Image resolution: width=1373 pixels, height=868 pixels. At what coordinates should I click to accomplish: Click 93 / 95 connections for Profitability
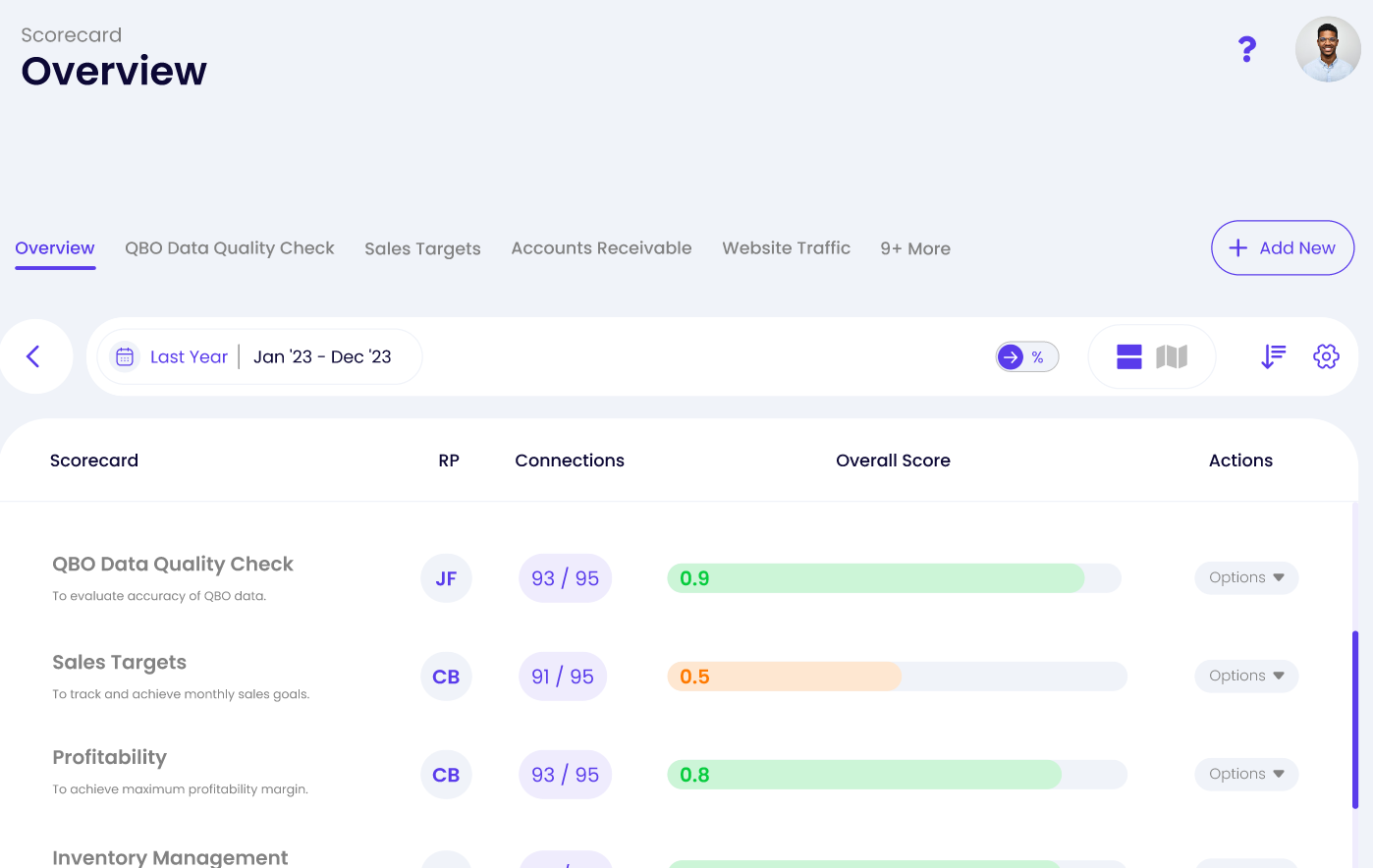(x=565, y=775)
